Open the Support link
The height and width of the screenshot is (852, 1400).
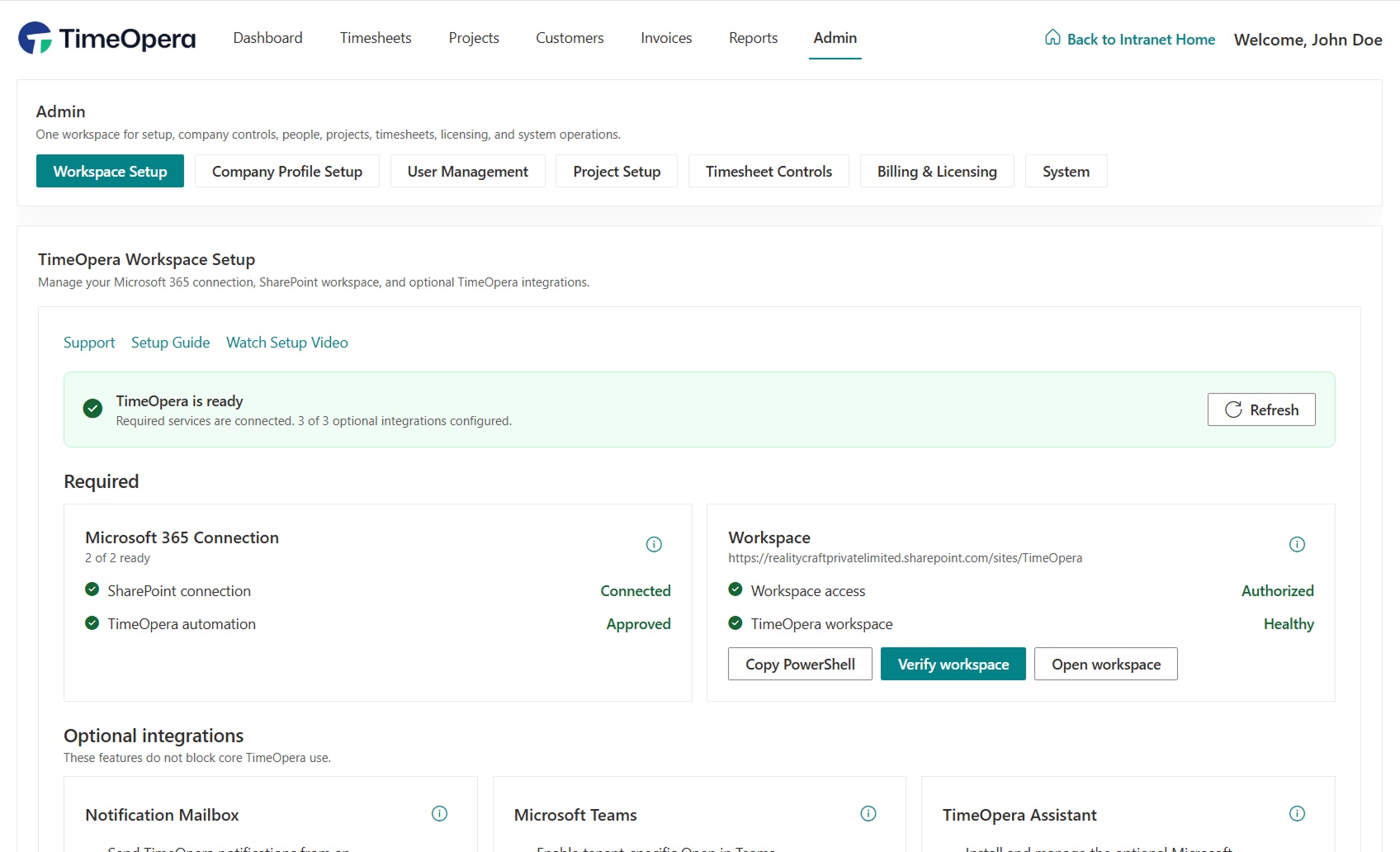[89, 342]
